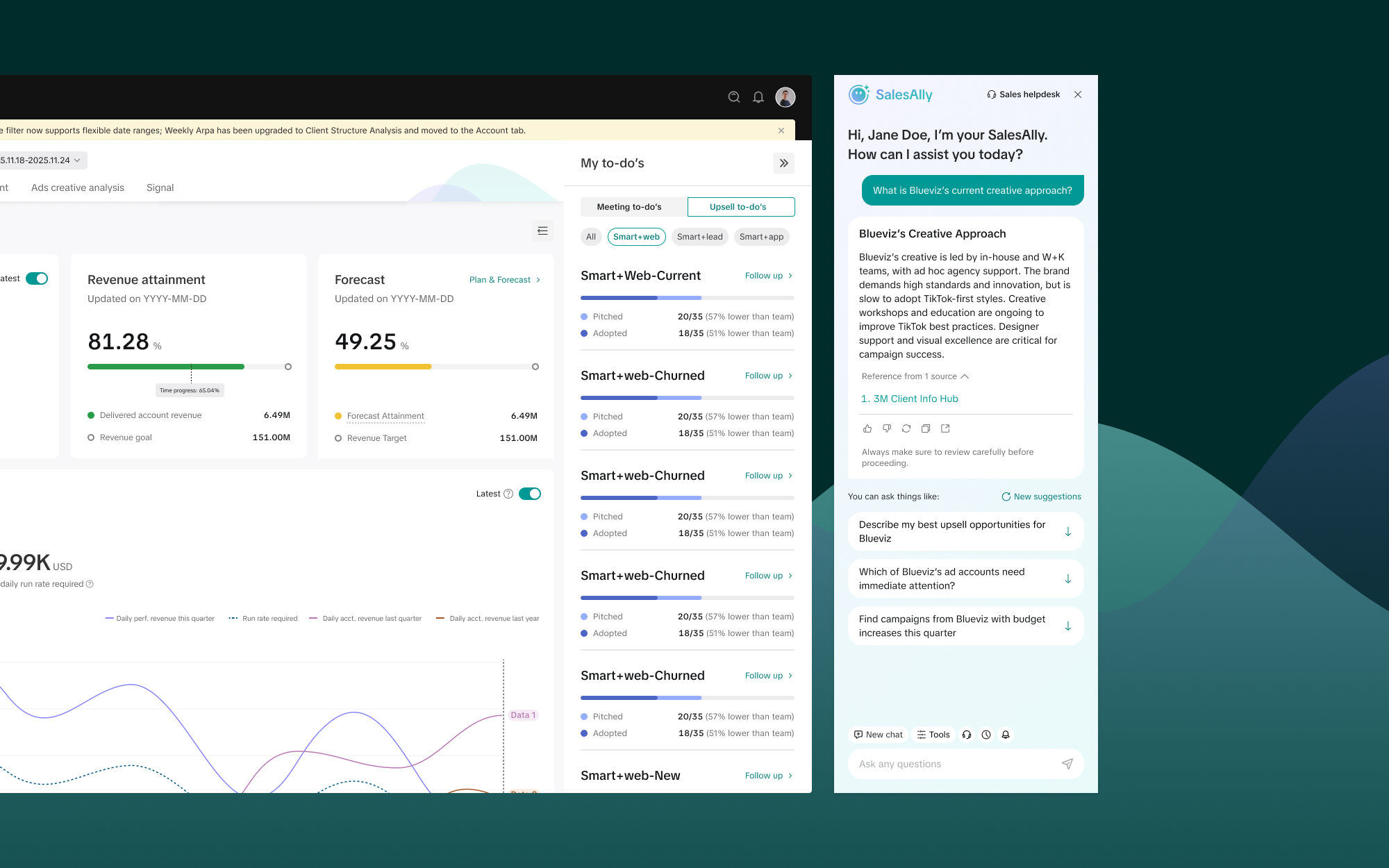Click New suggestions refresh button

click(x=1041, y=496)
